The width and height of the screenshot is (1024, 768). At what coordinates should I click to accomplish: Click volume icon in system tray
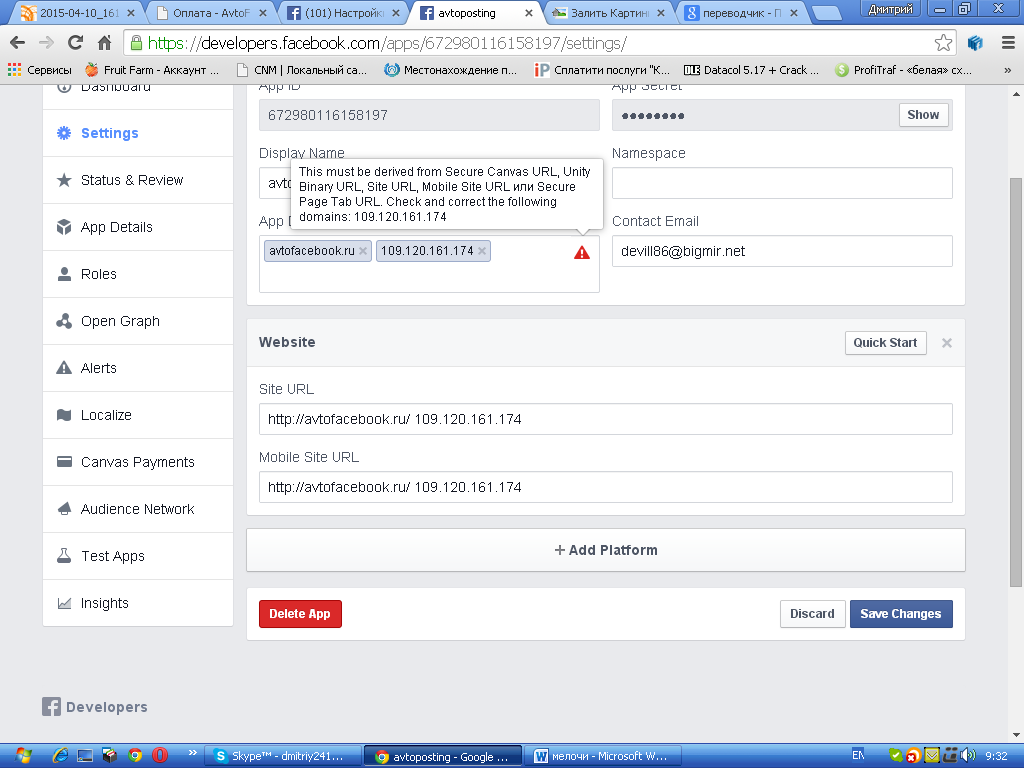pyautogui.click(x=967, y=756)
